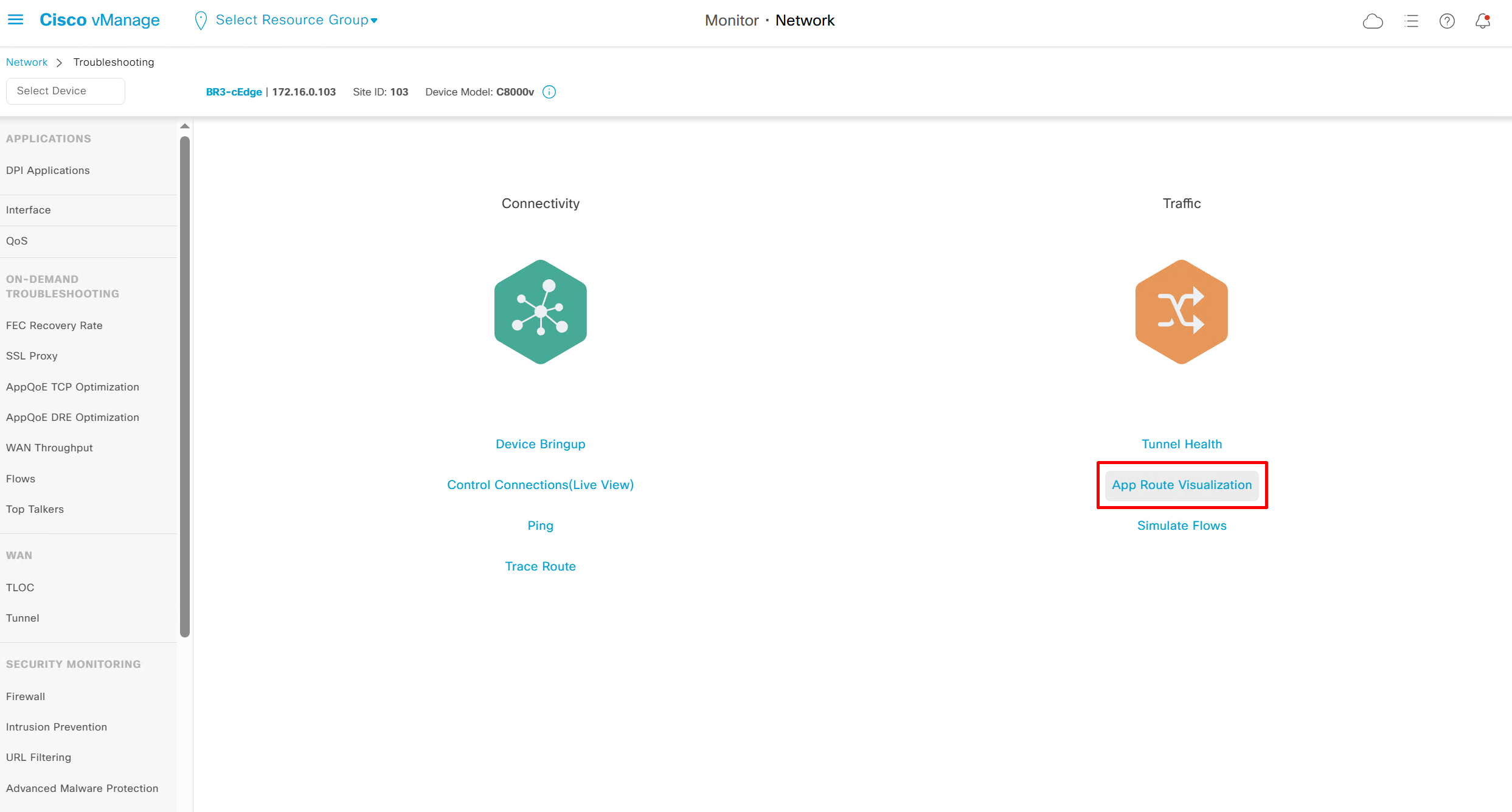This screenshot has height=812, width=1512.
Task: Open the help question mark icon
Action: (x=1447, y=21)
